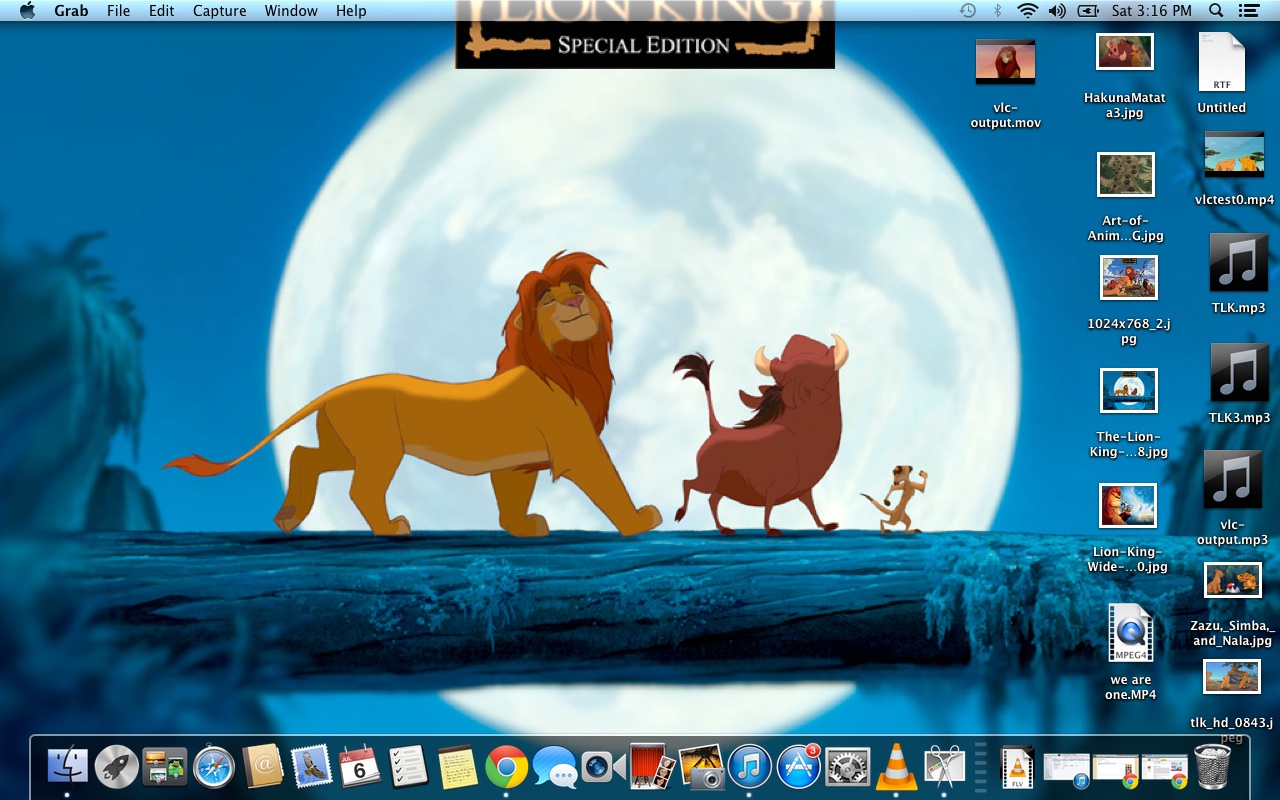Open the Window menu

(291, 11)
